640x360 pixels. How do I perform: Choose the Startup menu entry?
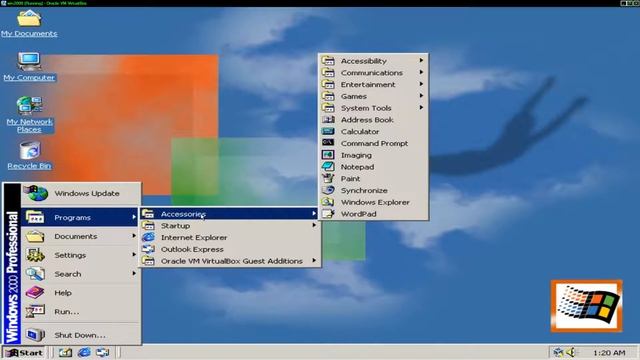pyautogui.click(x=230, y=225)
